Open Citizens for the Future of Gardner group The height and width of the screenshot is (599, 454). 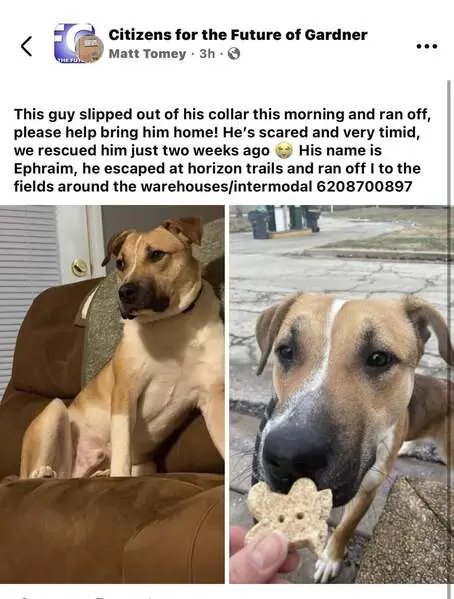pyautogui.click(x=238, y=35)
